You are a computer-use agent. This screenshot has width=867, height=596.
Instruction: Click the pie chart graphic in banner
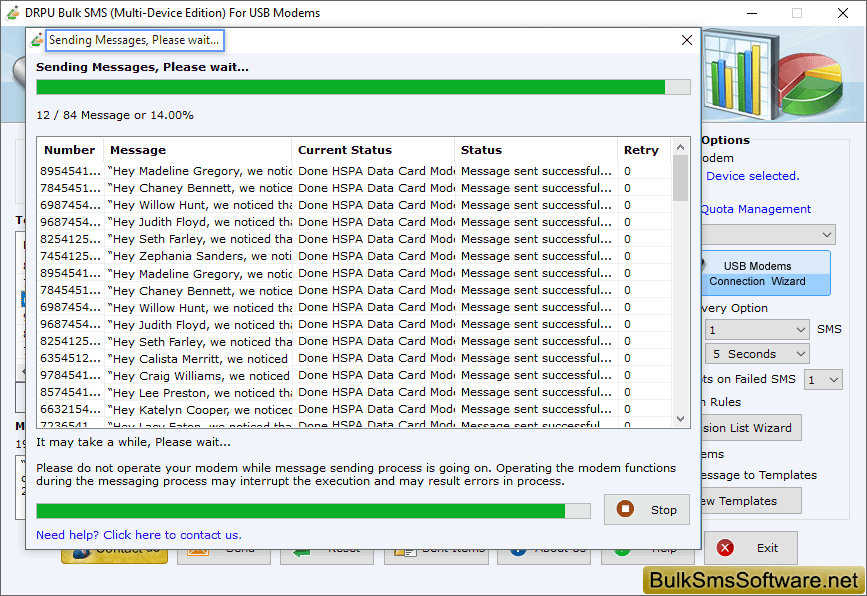[812, 82]
